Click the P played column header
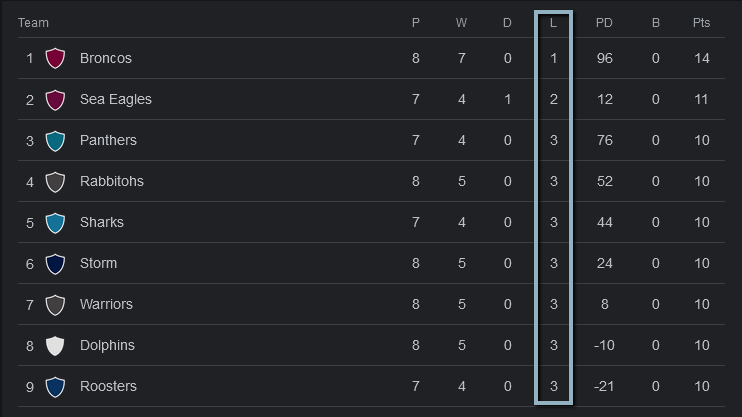Image resolution: width=742 pixels, height=417 pixels. tap(415, 23)
